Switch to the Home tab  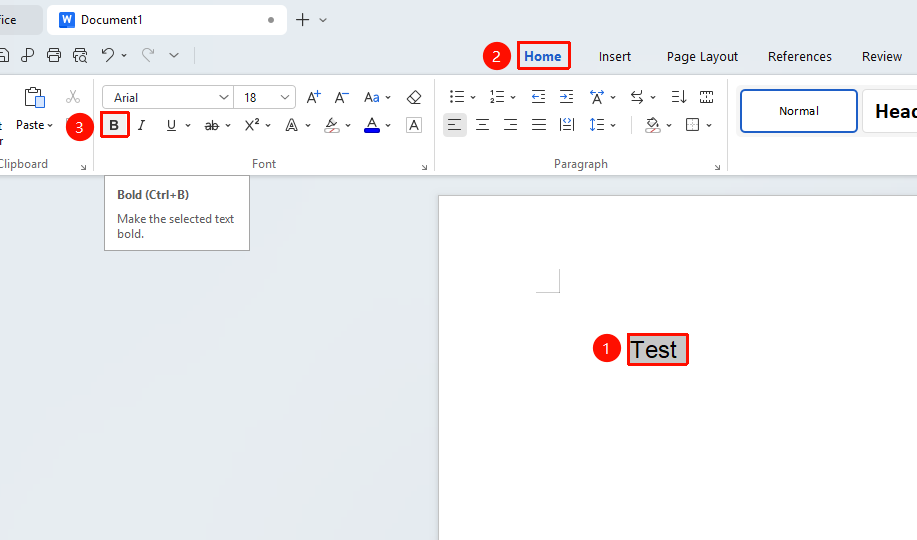[x=543, y=56]
